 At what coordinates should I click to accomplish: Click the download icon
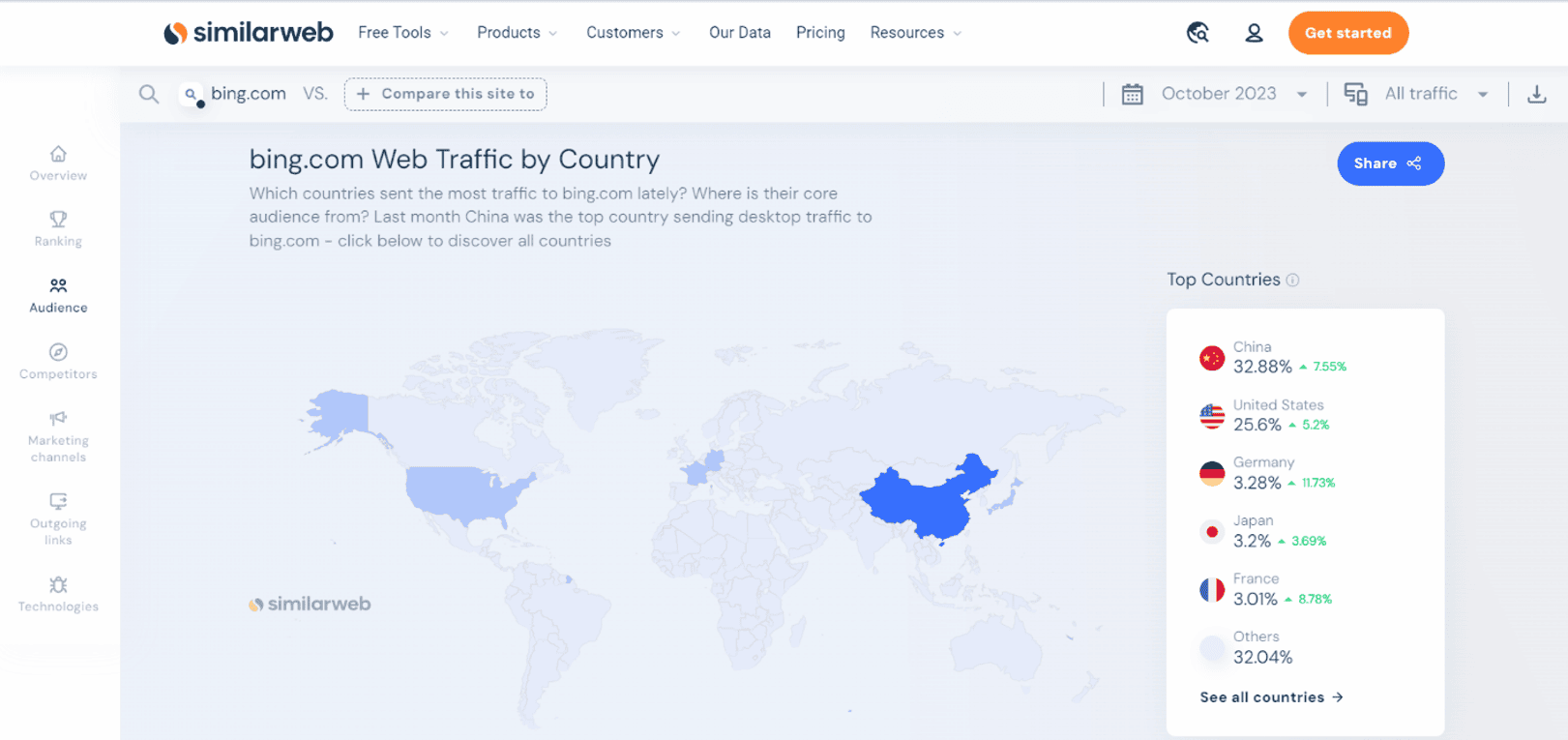1537,94
